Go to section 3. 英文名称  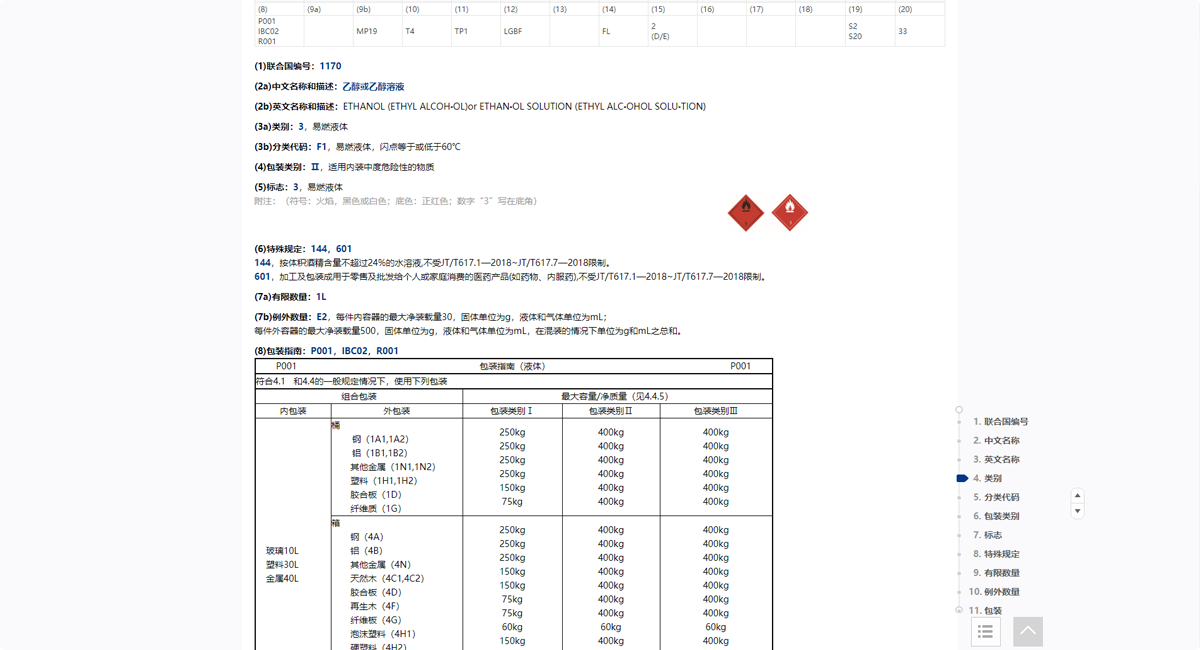[997, 460]
